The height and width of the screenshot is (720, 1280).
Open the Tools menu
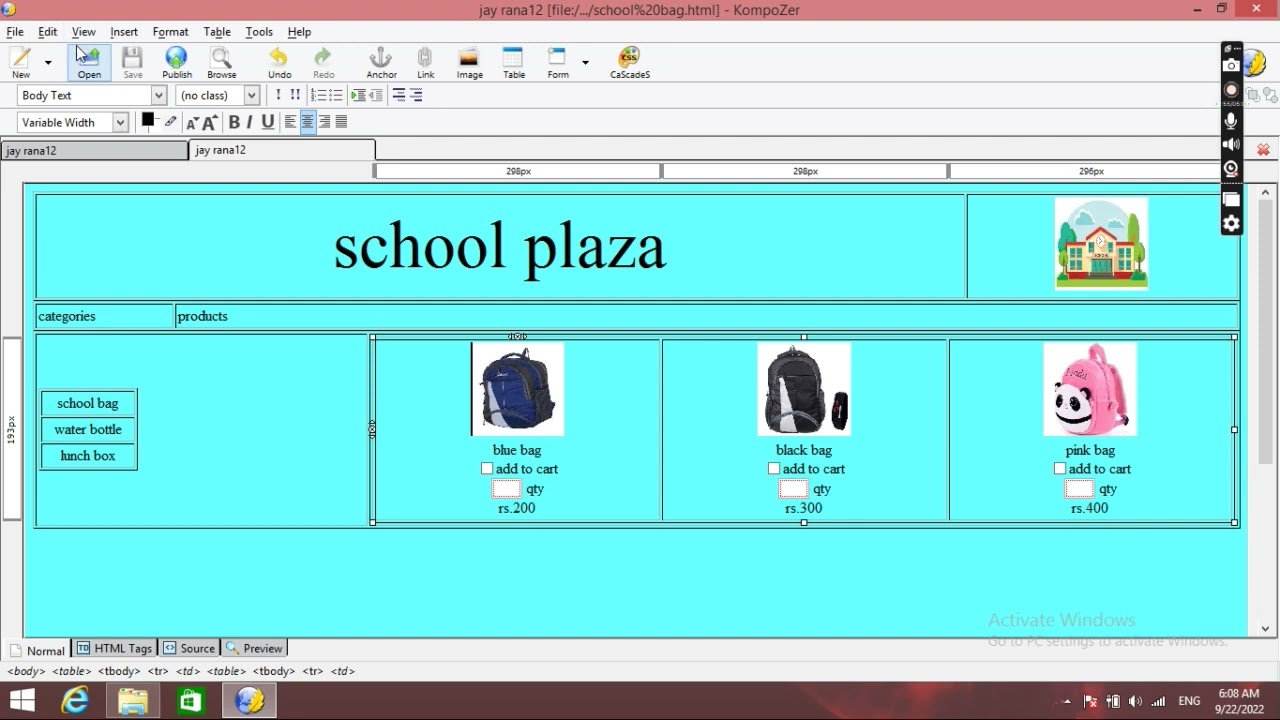(x=259, y=32)
